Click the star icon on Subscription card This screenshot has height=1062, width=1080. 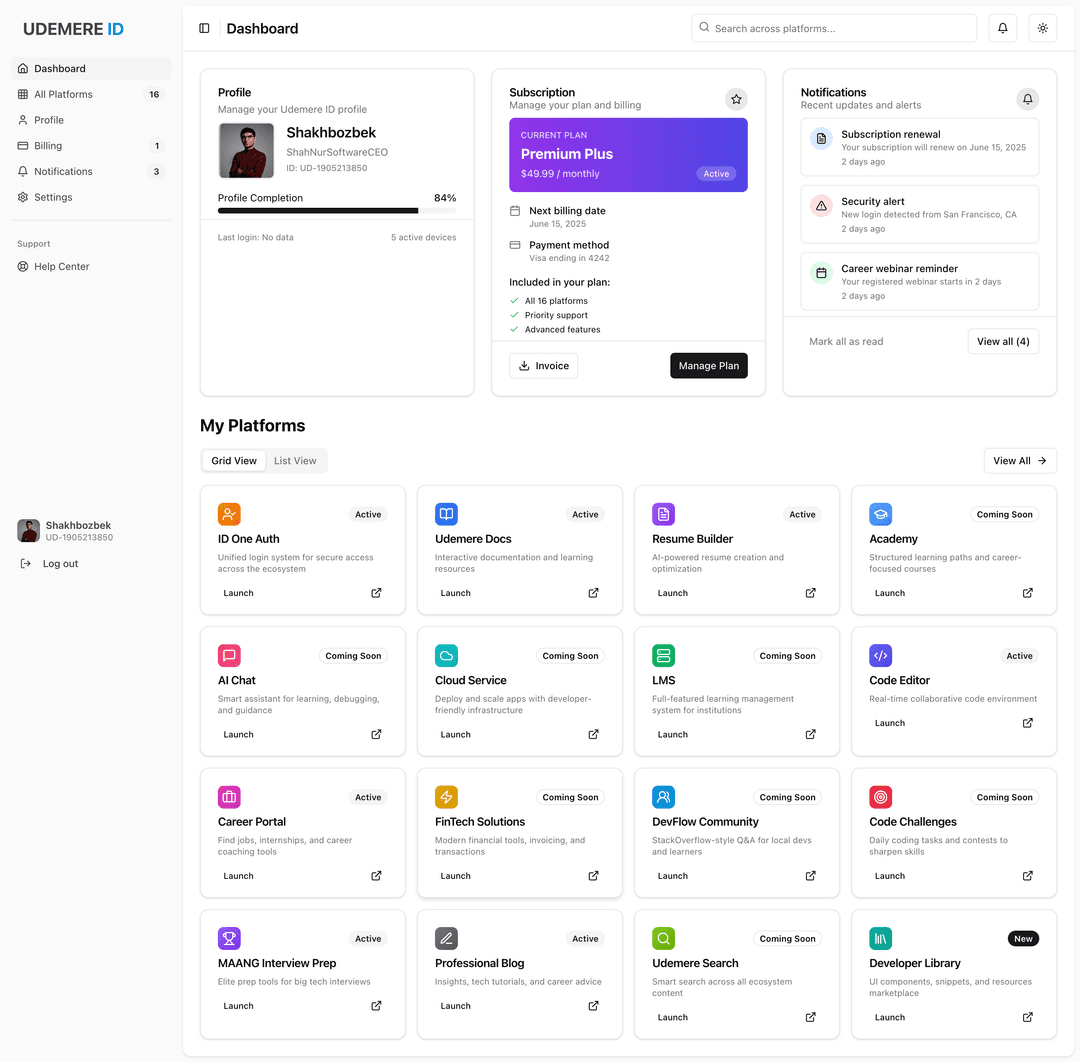pos(737,99)
